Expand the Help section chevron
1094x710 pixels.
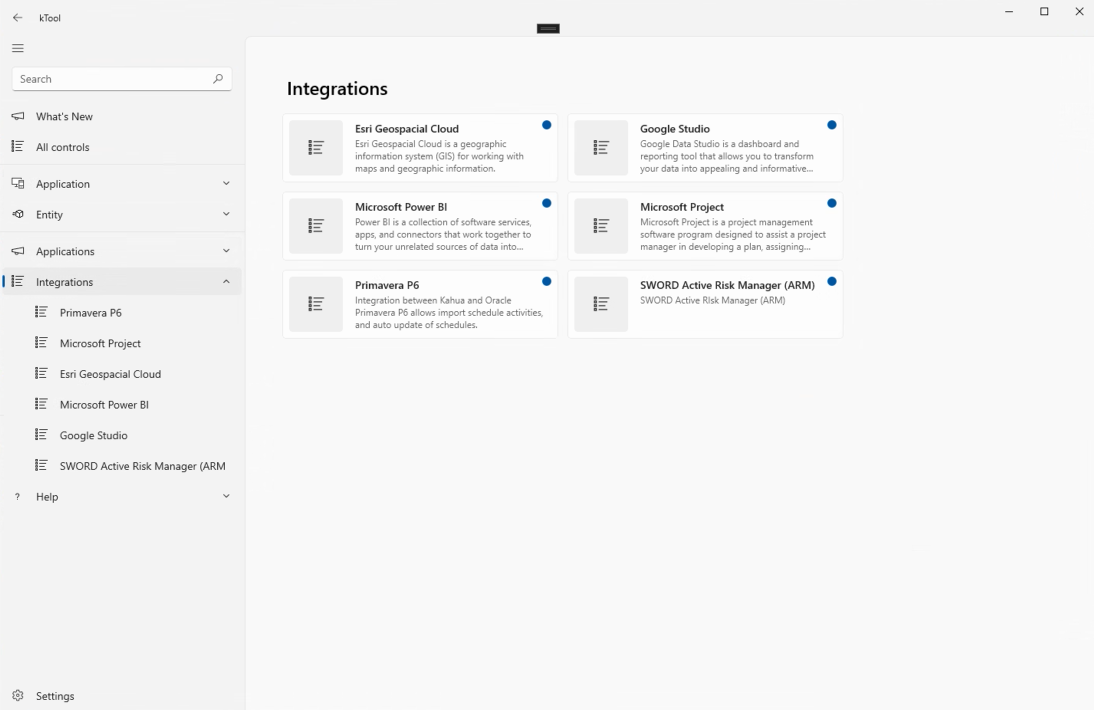(x=226, y=497)
